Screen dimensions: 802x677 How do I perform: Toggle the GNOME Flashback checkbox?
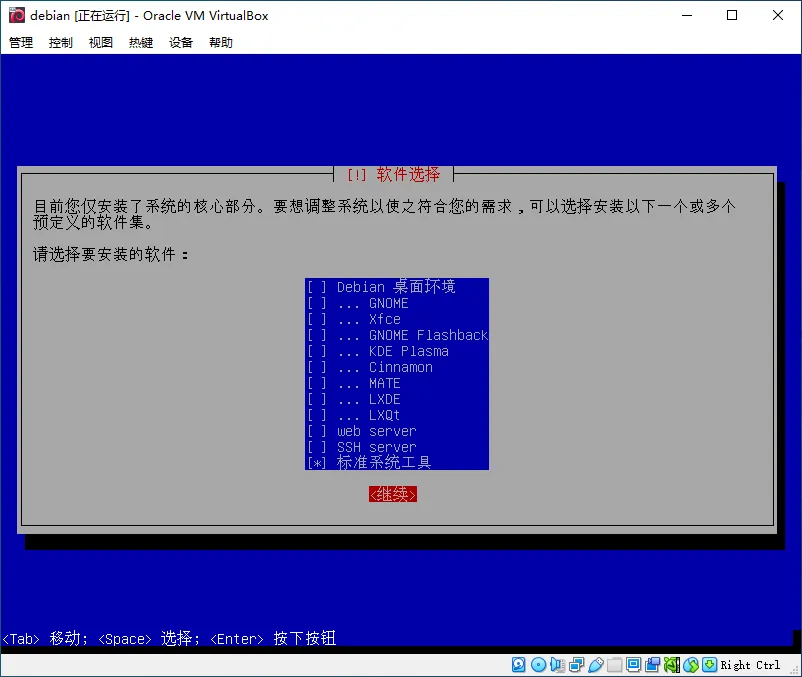click(x=317, y=335)
